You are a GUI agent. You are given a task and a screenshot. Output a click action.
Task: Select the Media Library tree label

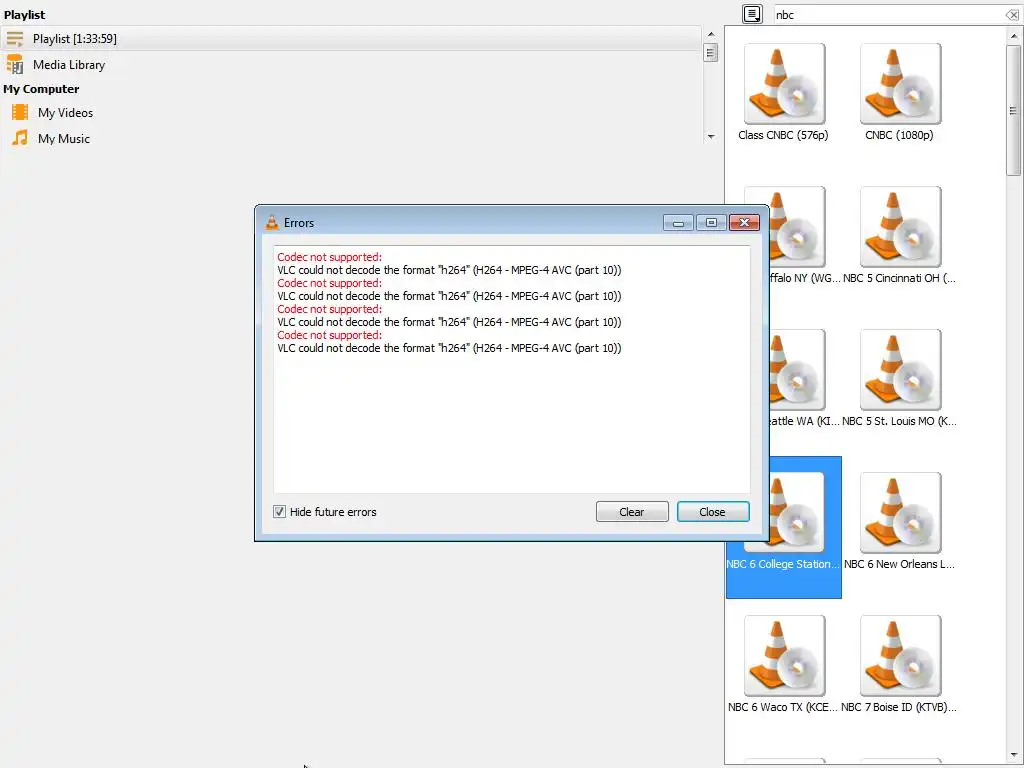(x=69, y=65)
